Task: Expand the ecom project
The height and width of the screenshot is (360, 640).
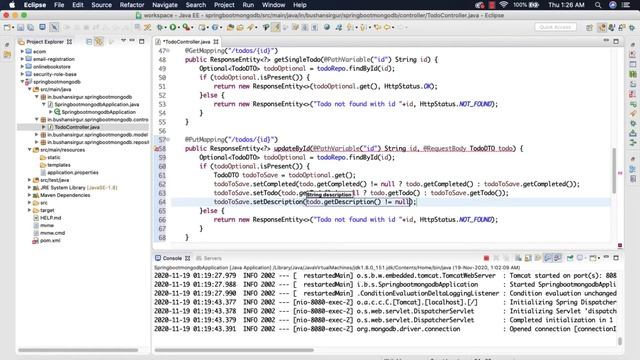Action: pos(22,51)
